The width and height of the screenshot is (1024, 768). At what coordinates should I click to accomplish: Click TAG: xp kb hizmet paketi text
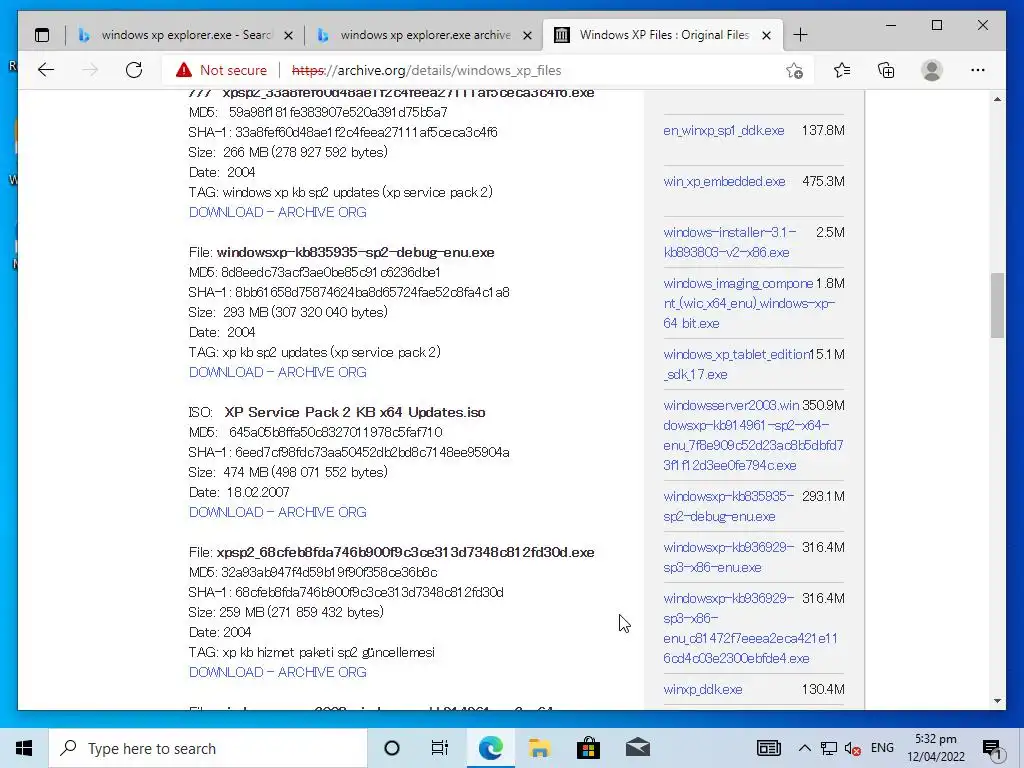click(x=312, y=652)
